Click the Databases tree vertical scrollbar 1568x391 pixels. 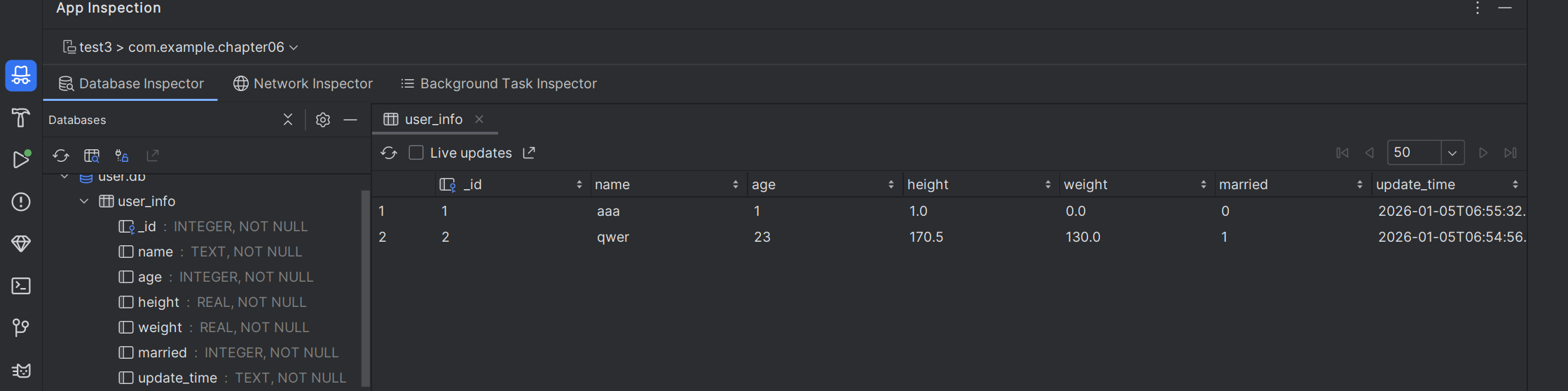tap(365, 287)
